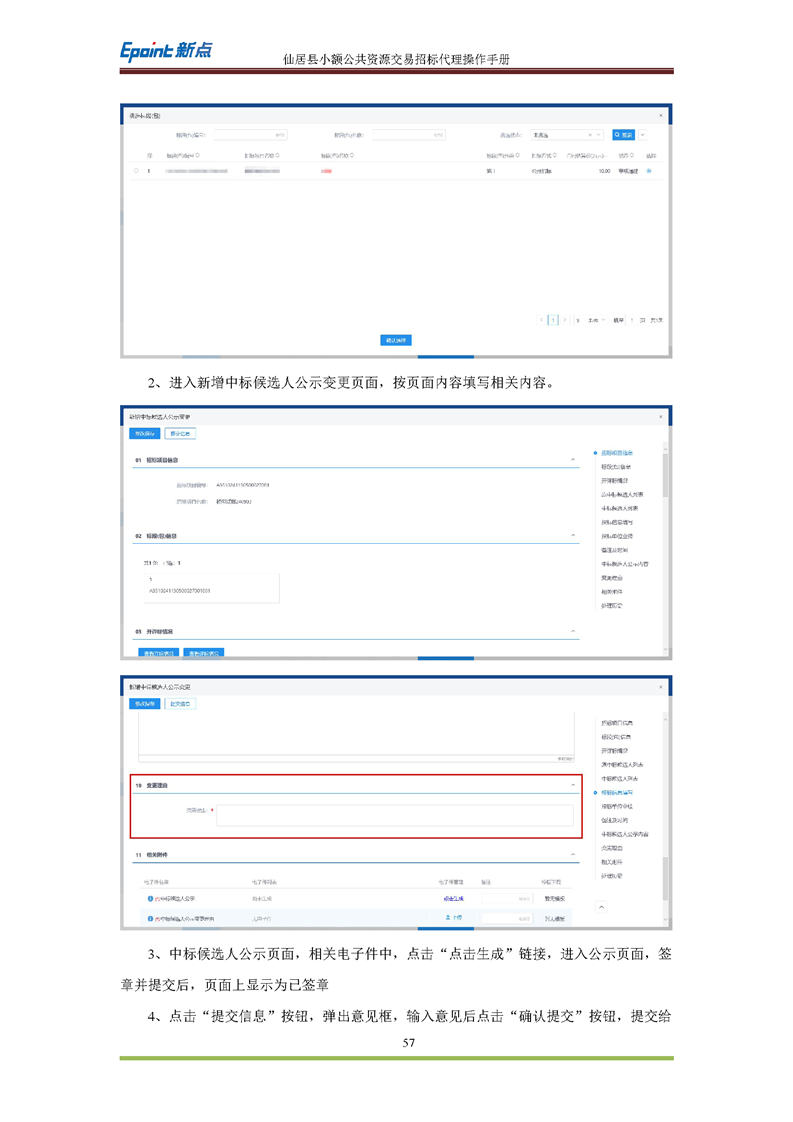Jump to 相关附件 in middle dialog's side navigation
Screen dimensions: 793x1122
pos(611,592)
